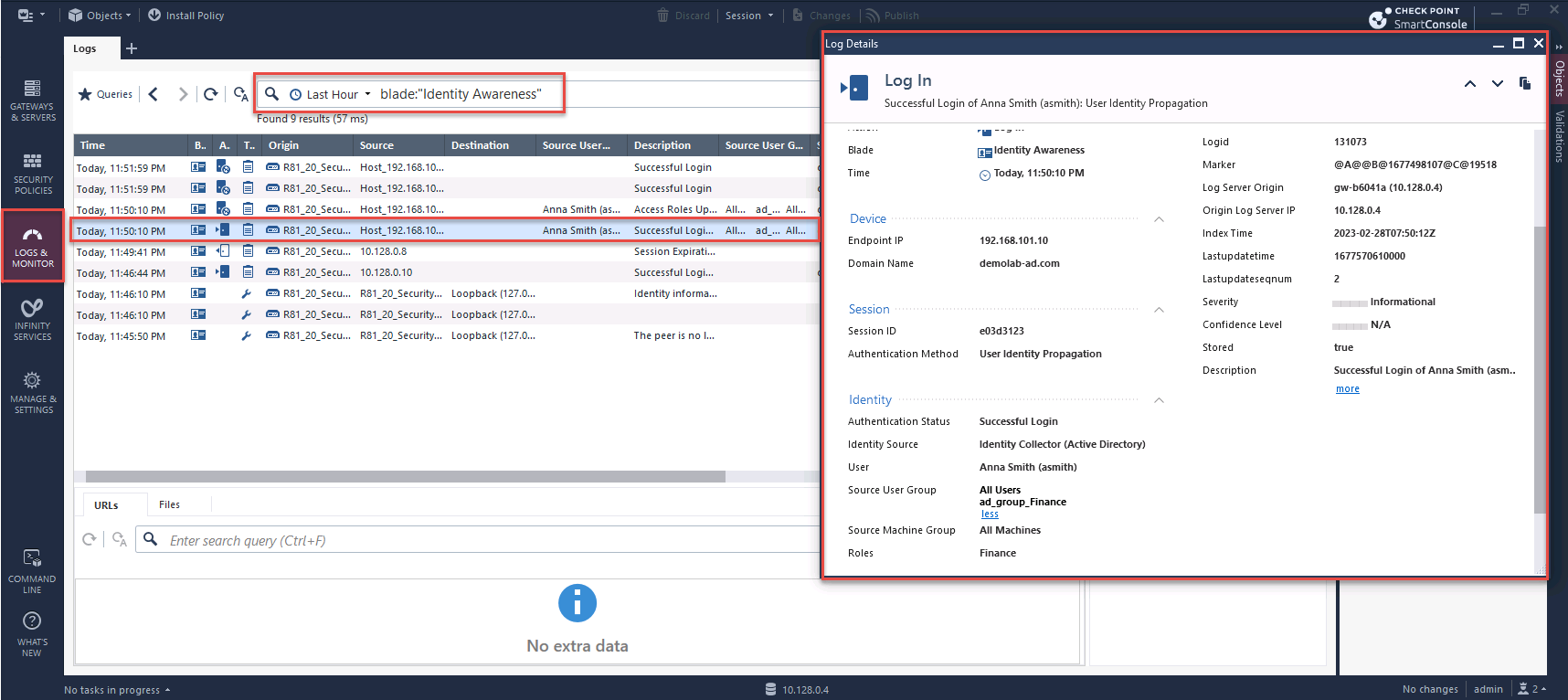1568x700 pixels.
Task: Click Endpoint IP value 192.168.101.10
Action: (1013, 240)
